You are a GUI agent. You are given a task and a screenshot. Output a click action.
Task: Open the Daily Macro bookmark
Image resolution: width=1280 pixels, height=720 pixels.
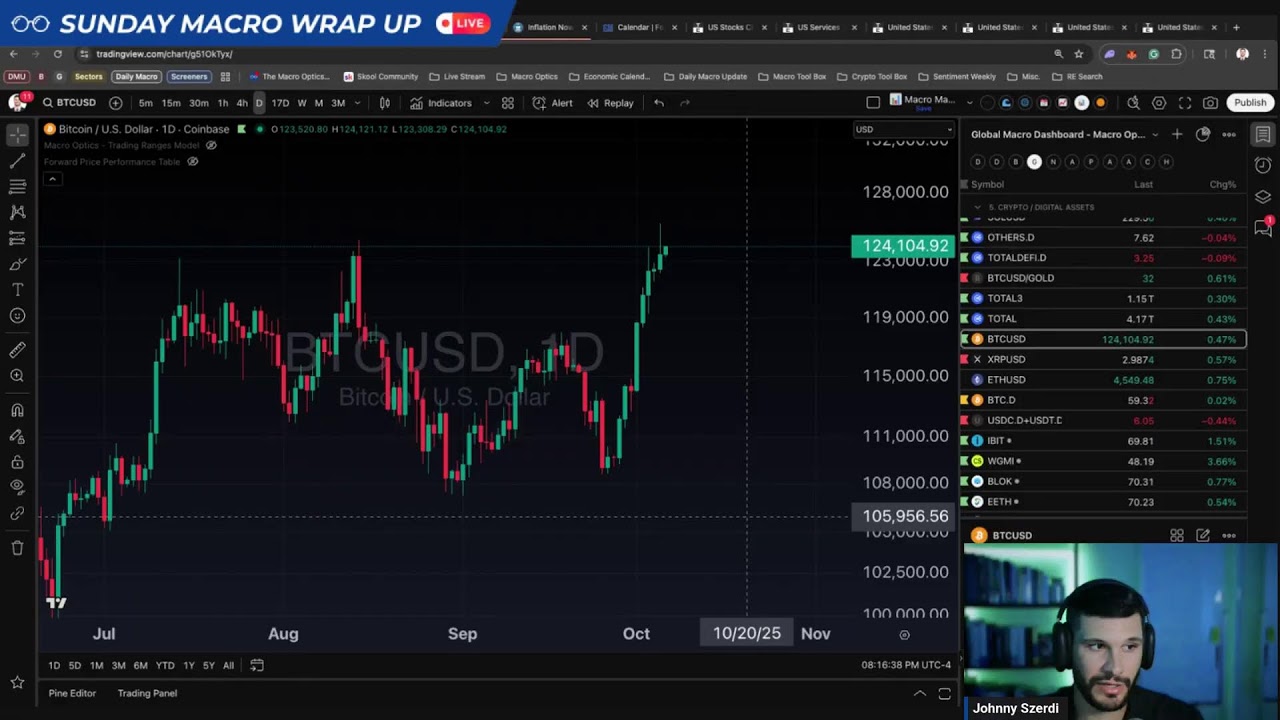[x=135, y=76]
